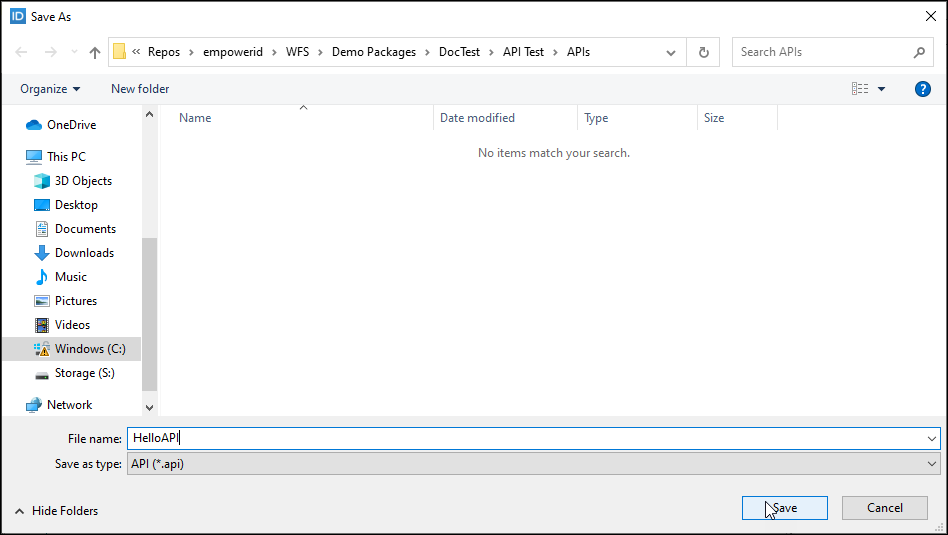948x535 pixels.
Task: Click the Up one level arrow
Action: (x=95, y=53)
